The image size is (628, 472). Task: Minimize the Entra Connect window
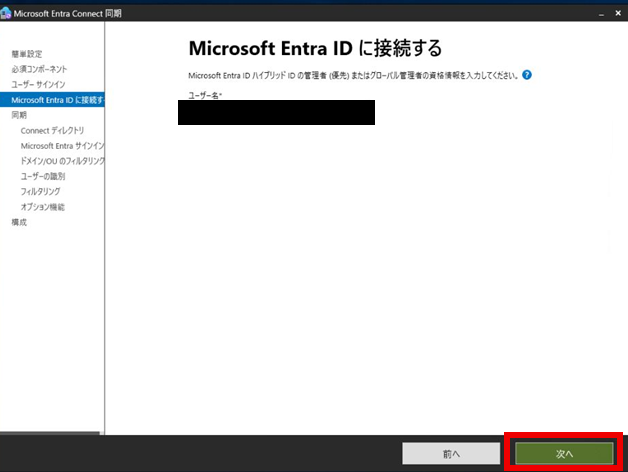(x=601, y=12)
